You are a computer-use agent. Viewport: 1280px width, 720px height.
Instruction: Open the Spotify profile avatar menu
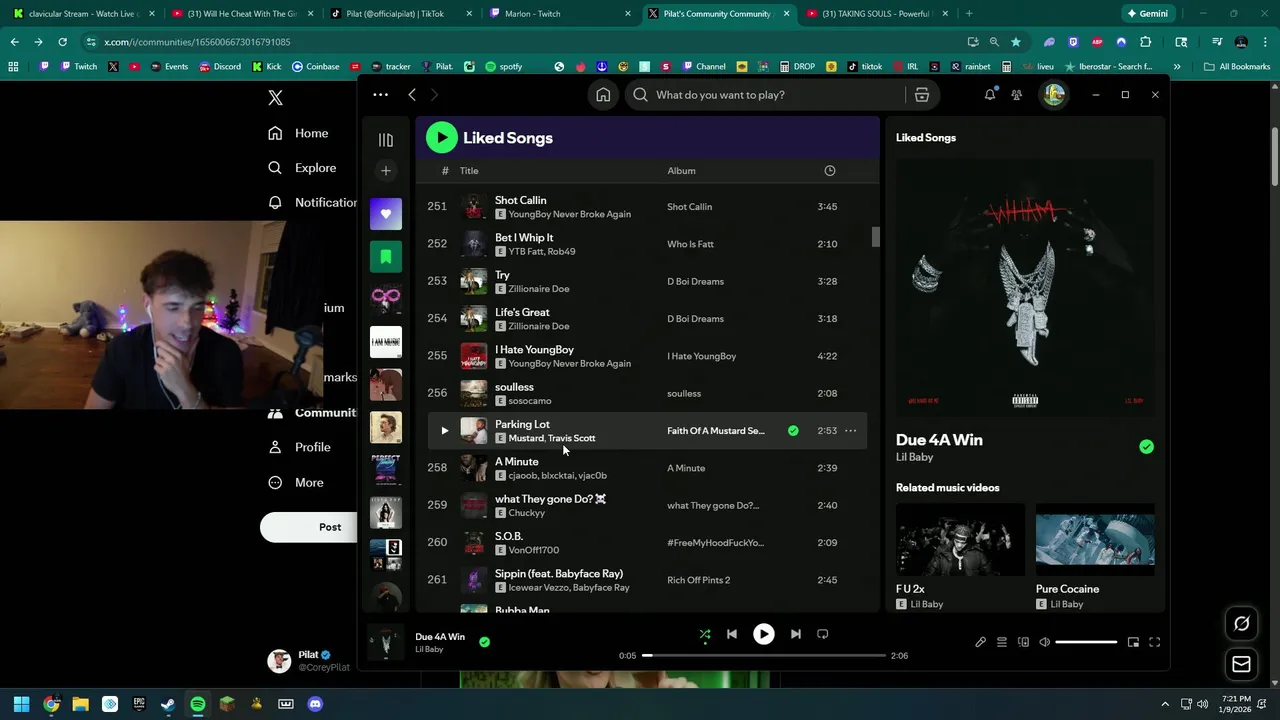1054,94
